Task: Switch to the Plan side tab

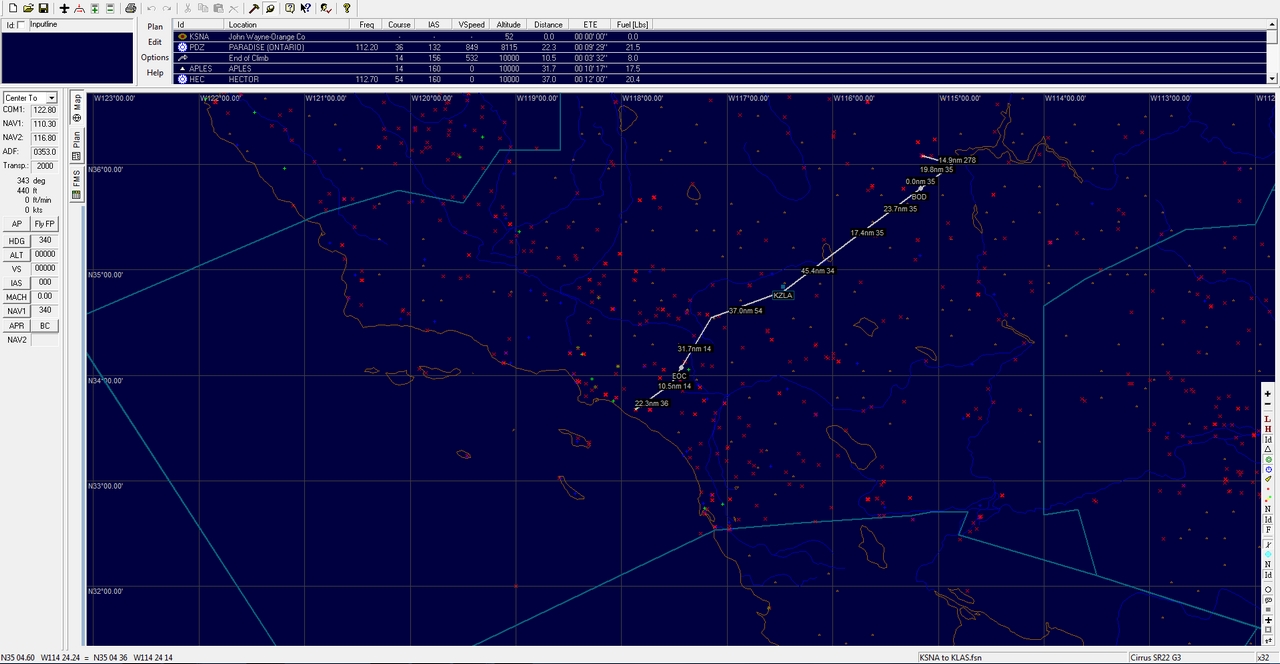Action: pos(76,145)
